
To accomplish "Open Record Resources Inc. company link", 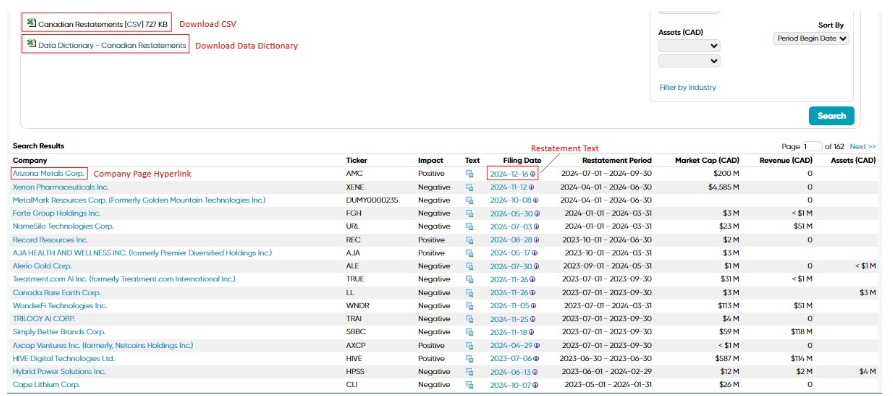I will point(50,240).
